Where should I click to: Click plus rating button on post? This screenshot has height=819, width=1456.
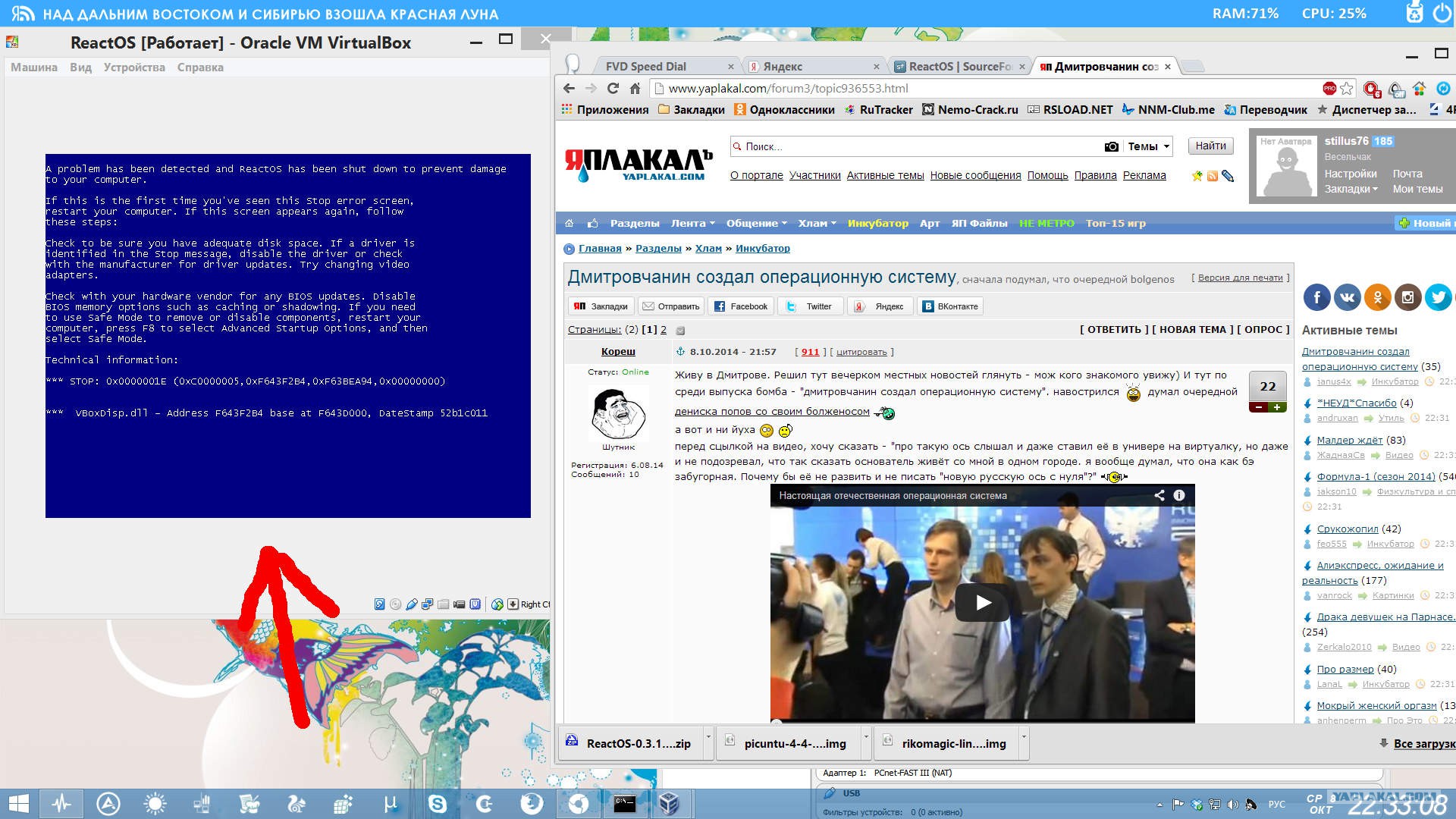[1277, 407]
